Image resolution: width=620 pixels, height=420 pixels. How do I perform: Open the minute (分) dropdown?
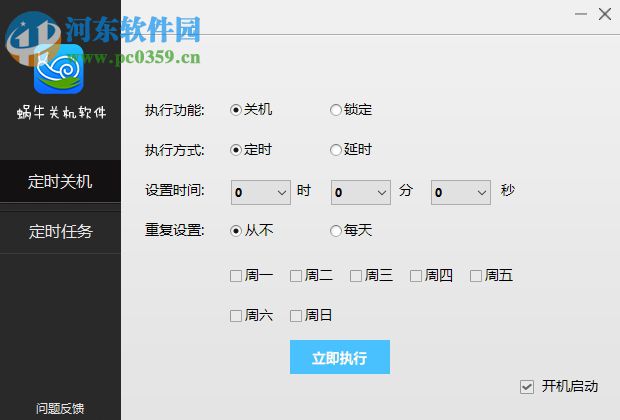click(x=361, y=193)
